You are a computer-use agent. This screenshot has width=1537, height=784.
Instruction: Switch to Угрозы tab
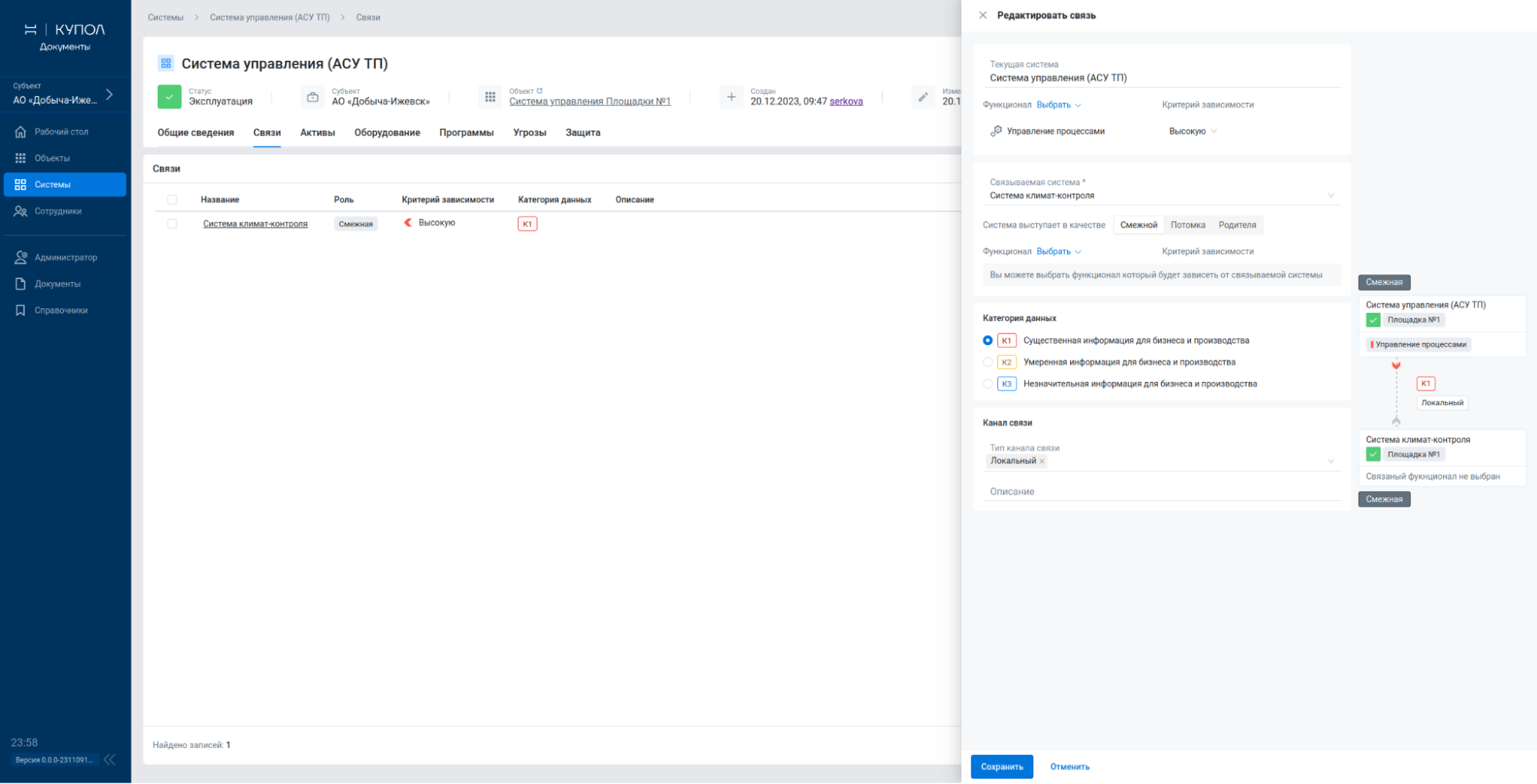click(x=530, y=133)
